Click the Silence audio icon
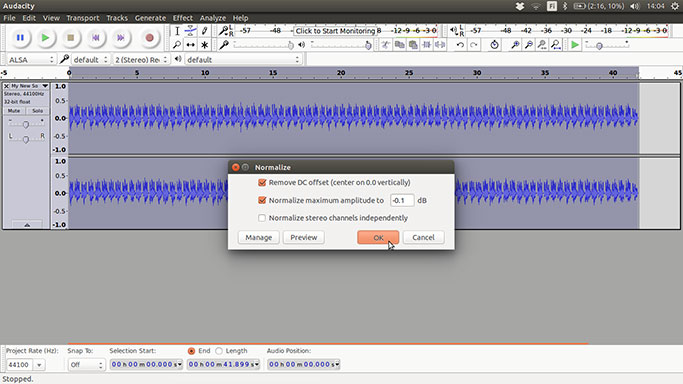The image size is (683, 384). click(440, 45)
